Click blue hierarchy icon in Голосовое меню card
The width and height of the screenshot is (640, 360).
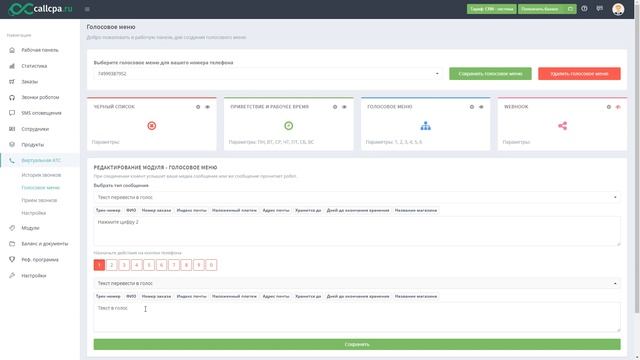(425, 126)
